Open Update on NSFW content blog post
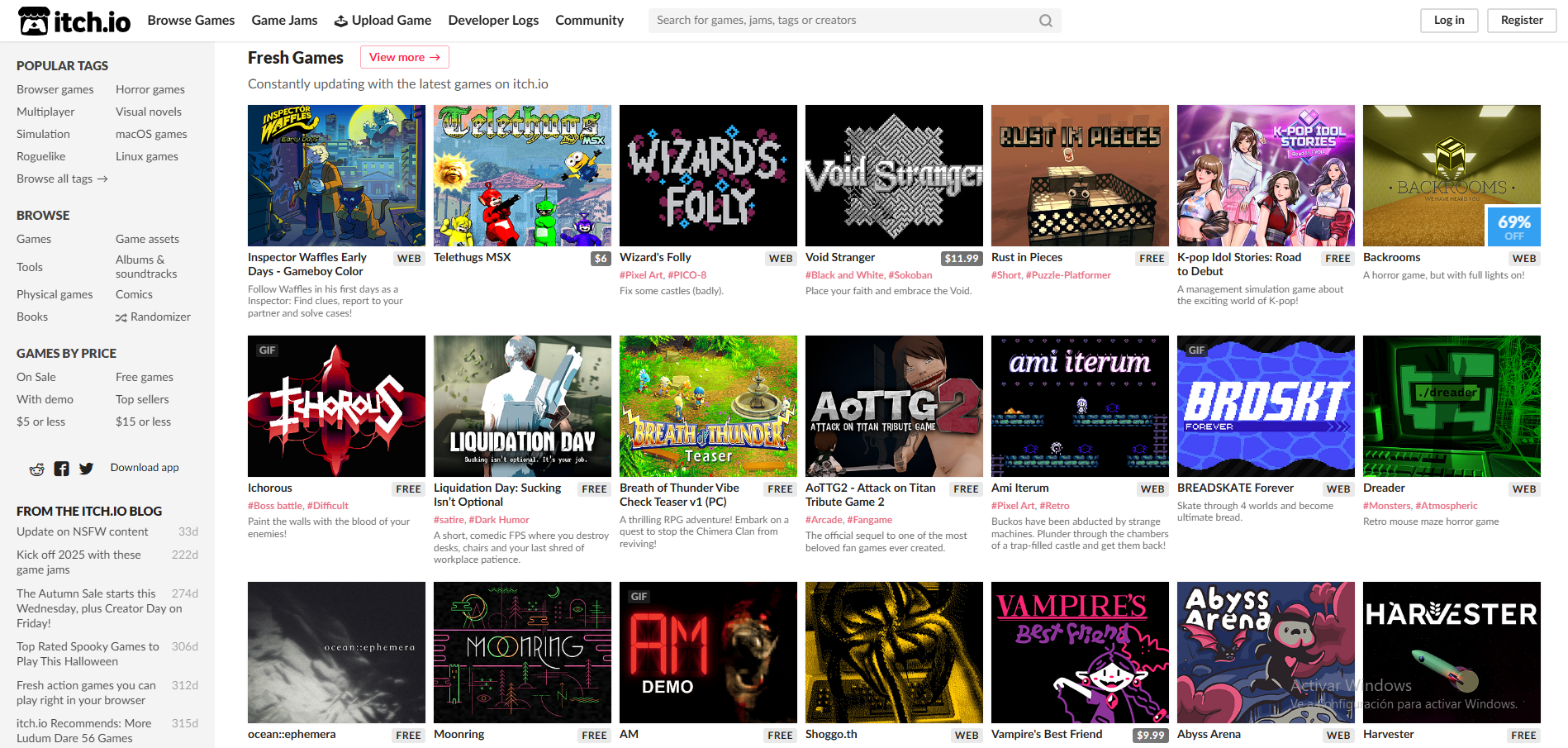Viewport: 1568px width, 748px height. pos(83,531)
